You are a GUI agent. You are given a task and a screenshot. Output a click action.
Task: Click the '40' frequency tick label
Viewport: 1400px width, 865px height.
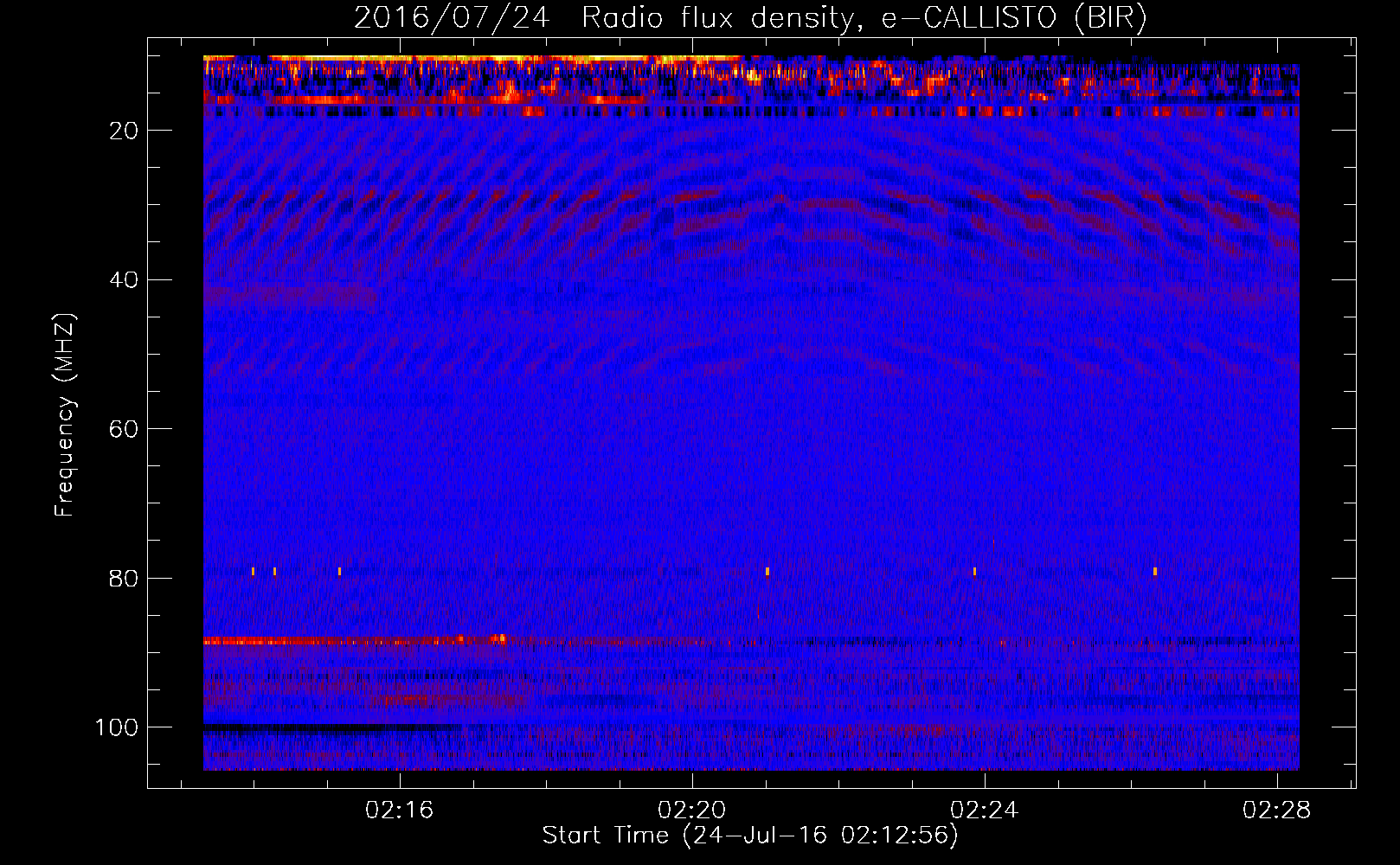(x=125, y=280)
